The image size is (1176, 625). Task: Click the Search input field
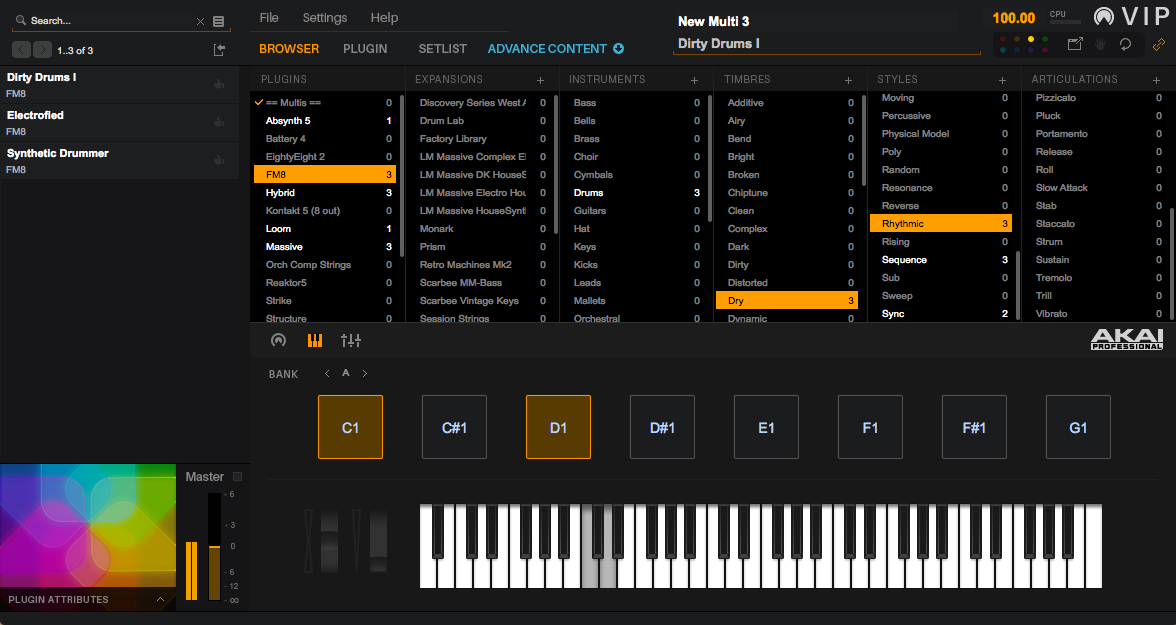point(112,21)
